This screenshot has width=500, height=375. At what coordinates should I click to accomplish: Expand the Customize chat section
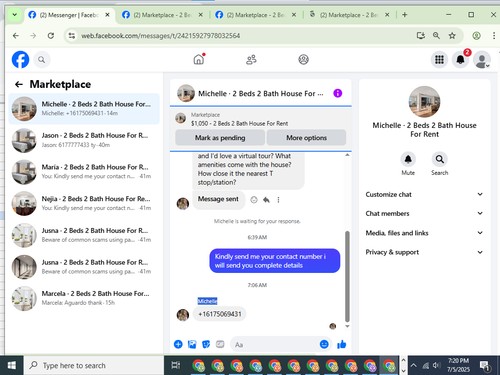point(424,194)
